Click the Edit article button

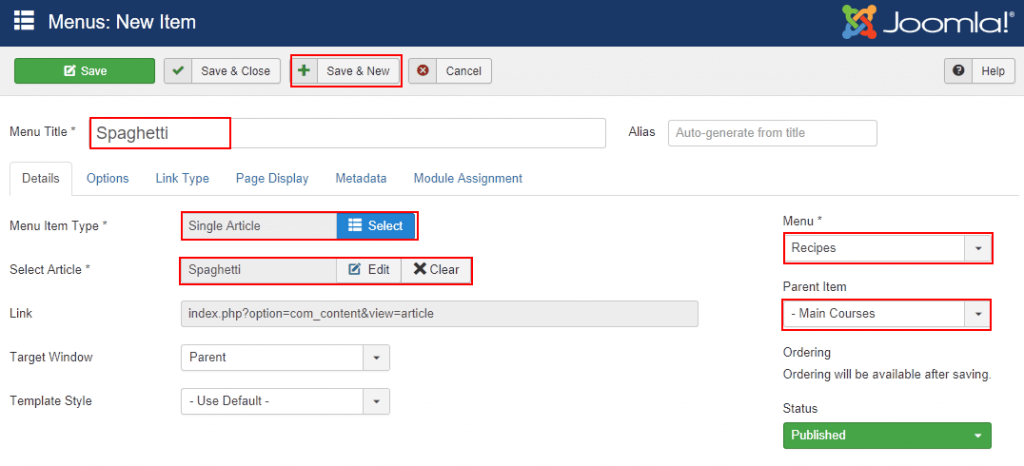click(369, 270)
